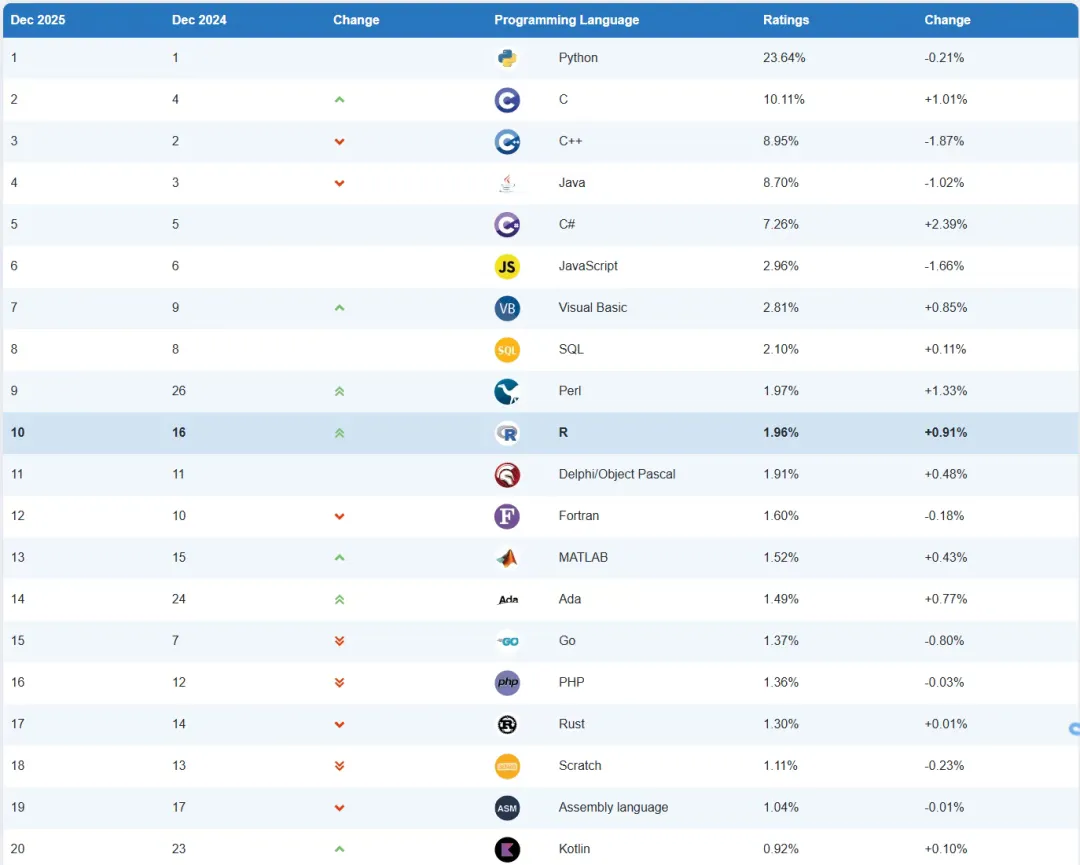The image size is (1080, 865).
Task: Click the MATLAB logo icon
Action: click(507, 558)
